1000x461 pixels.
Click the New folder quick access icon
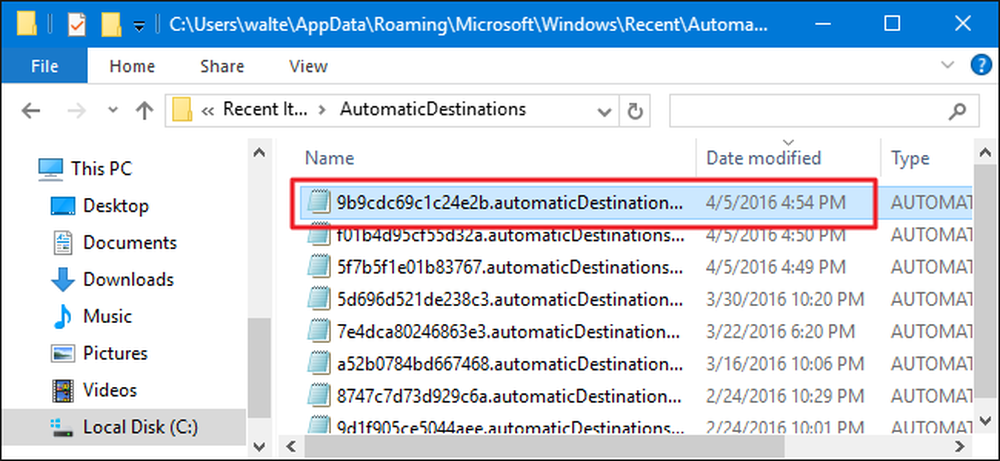click(x=111, y=25)
